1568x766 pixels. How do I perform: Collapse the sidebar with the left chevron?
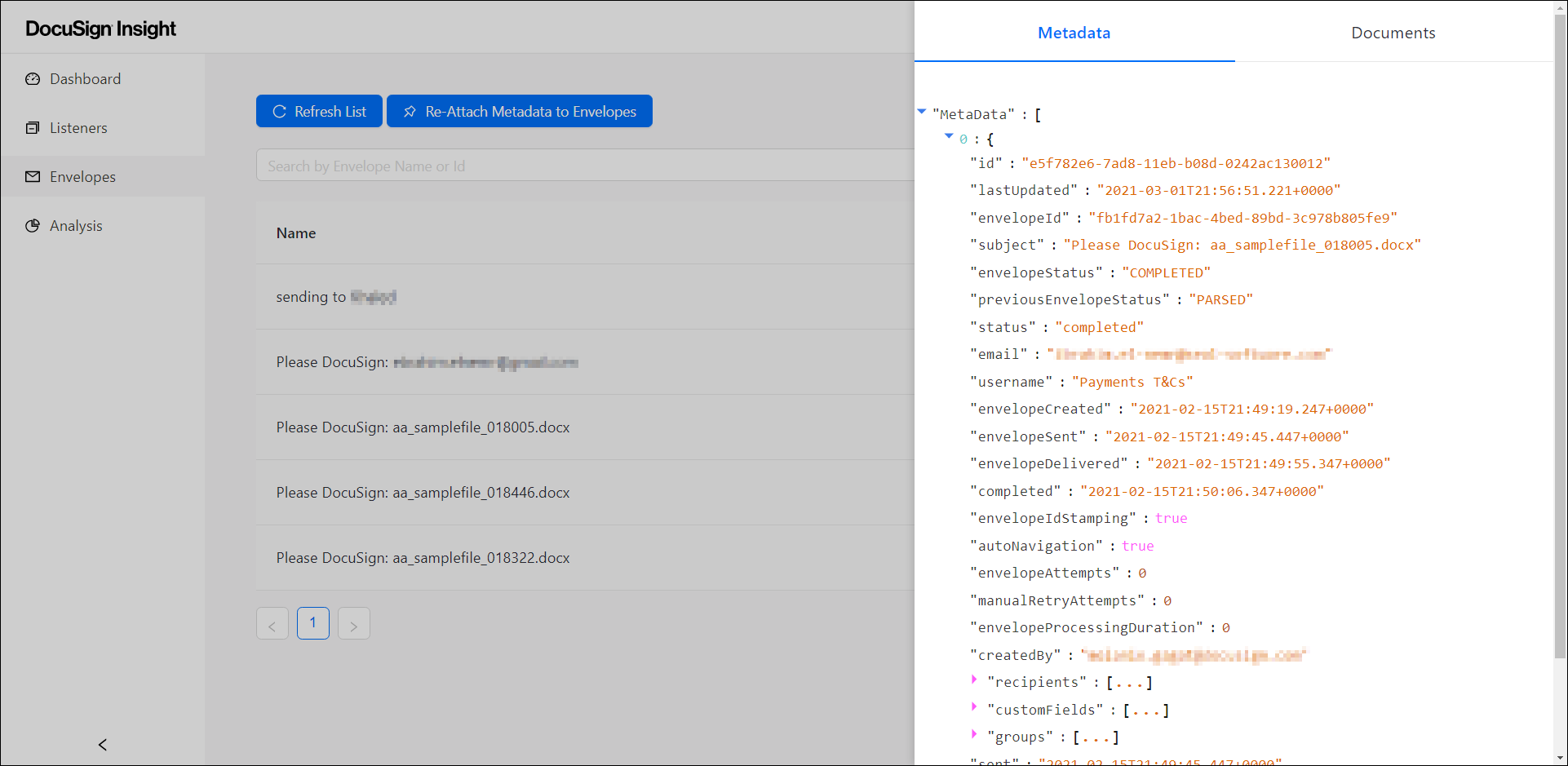(103, 744)
